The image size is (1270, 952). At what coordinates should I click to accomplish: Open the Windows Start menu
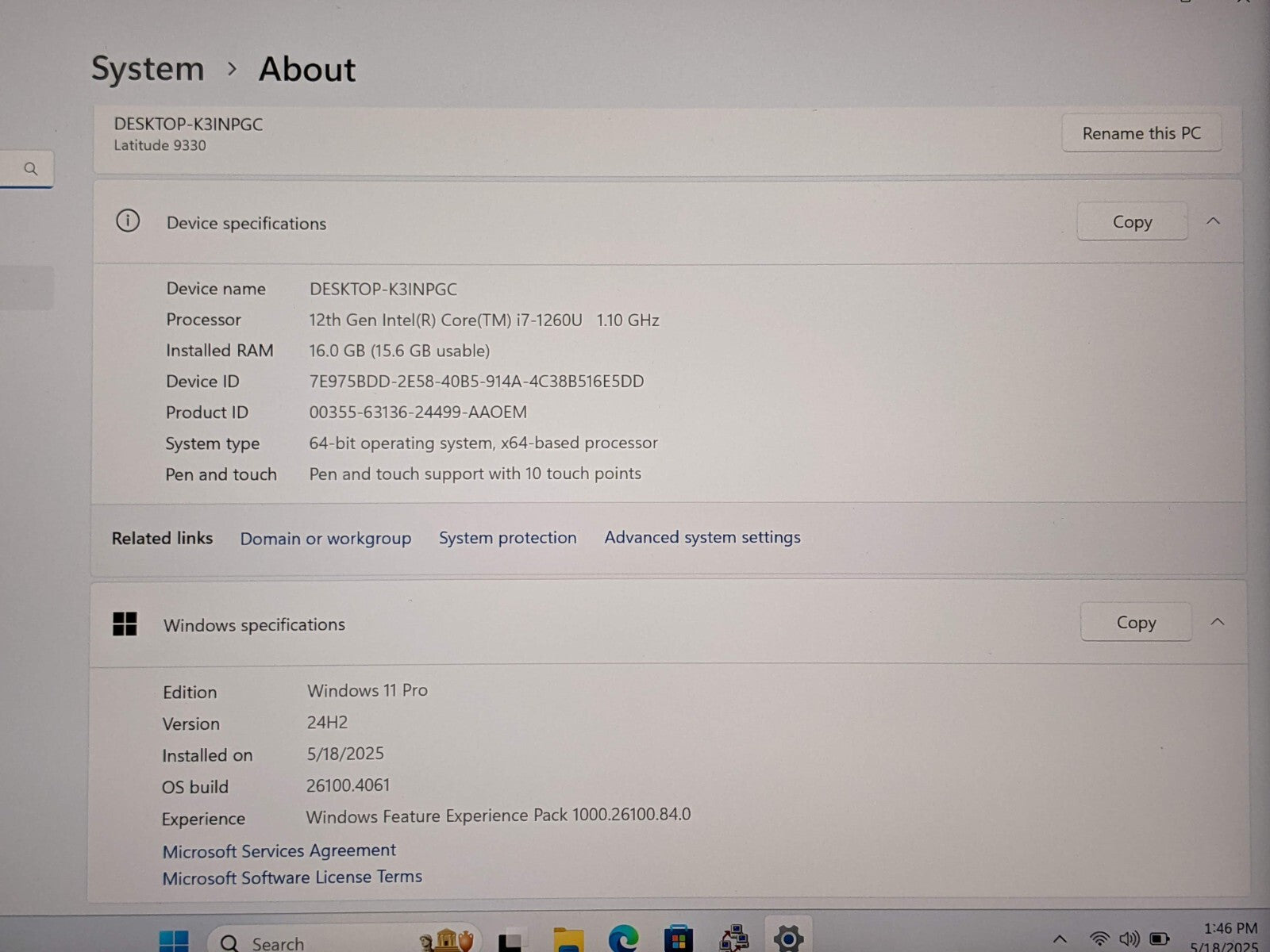coord(174,942)
